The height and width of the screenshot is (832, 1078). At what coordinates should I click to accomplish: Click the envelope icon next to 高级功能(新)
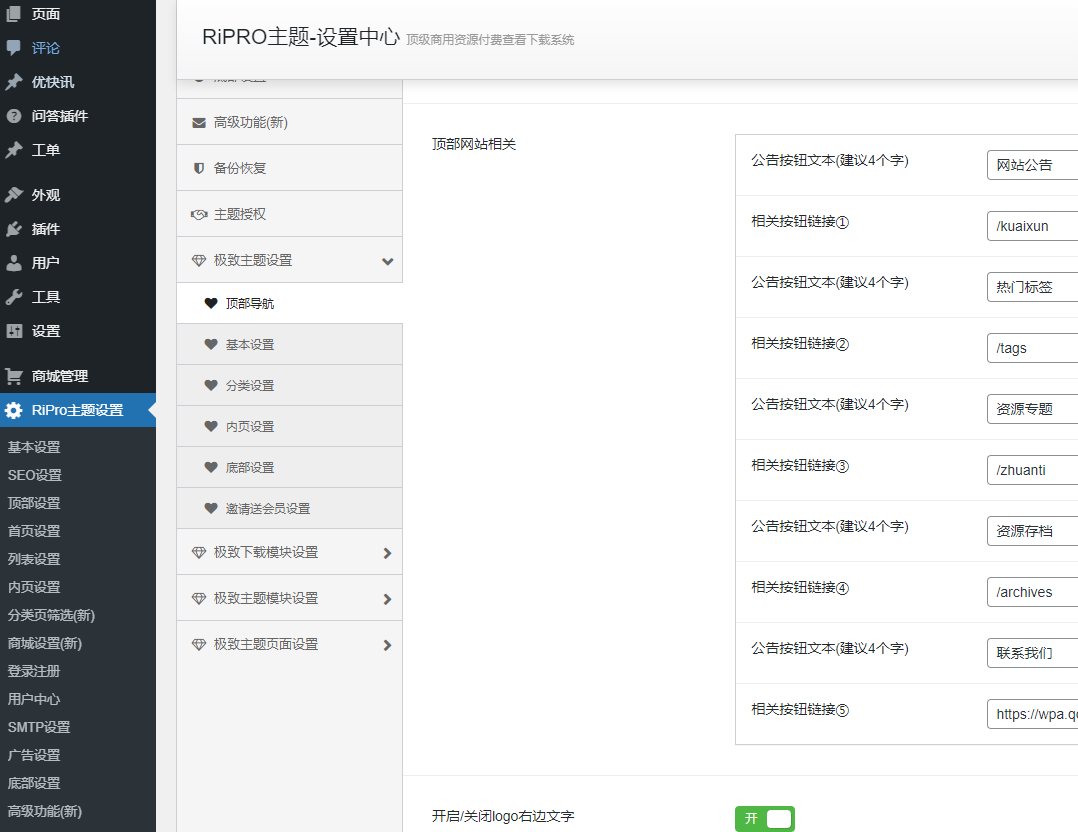point(198,122)
